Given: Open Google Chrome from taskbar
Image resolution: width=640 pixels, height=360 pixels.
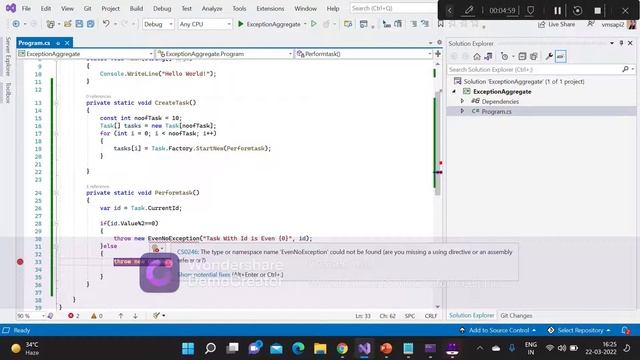Looking at the screenshot, I should (342, 349).
